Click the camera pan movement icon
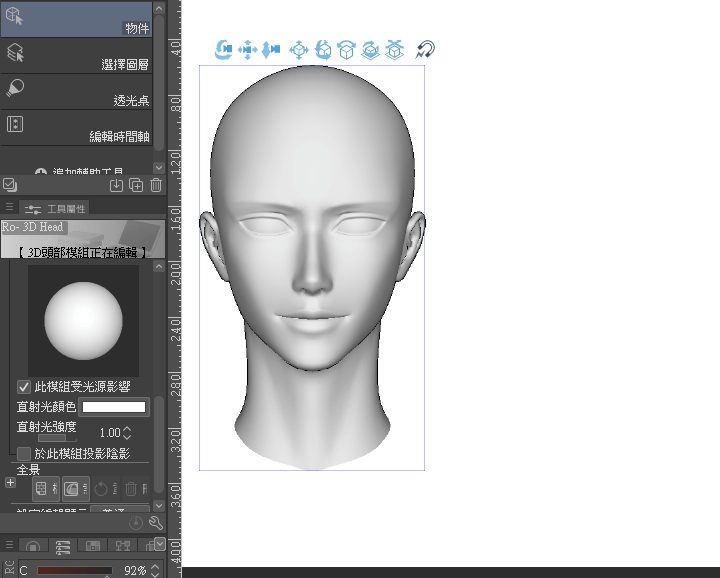Viewport: 720px width, 578px height. point(247,49)
